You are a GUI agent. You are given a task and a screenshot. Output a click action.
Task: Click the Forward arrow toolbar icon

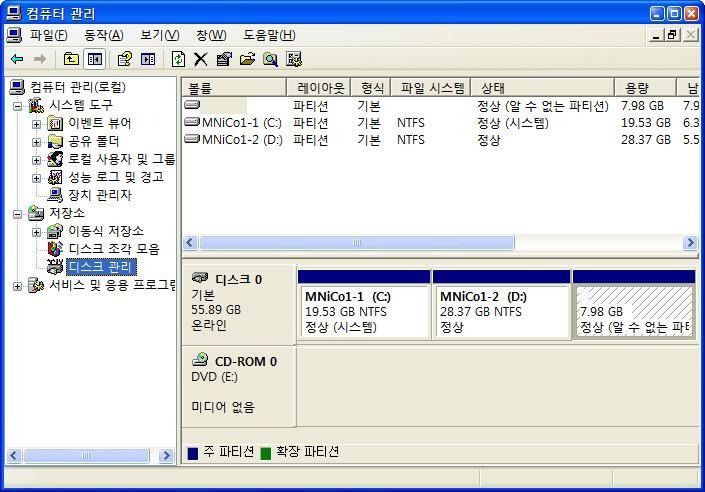click(40, 59)
